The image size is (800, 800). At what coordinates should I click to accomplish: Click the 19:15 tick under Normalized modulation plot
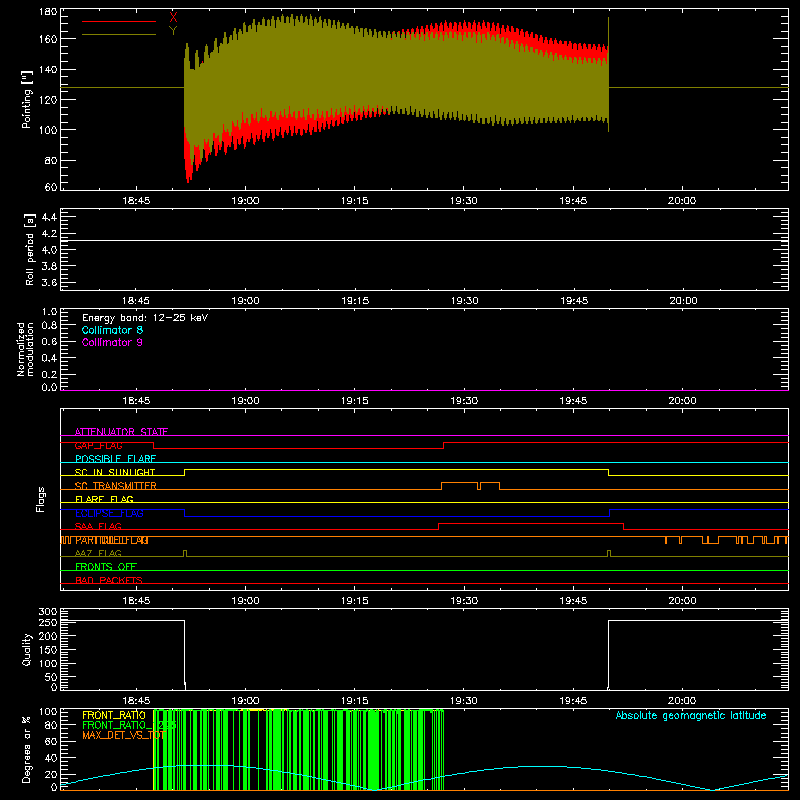(x=355, y=401)
